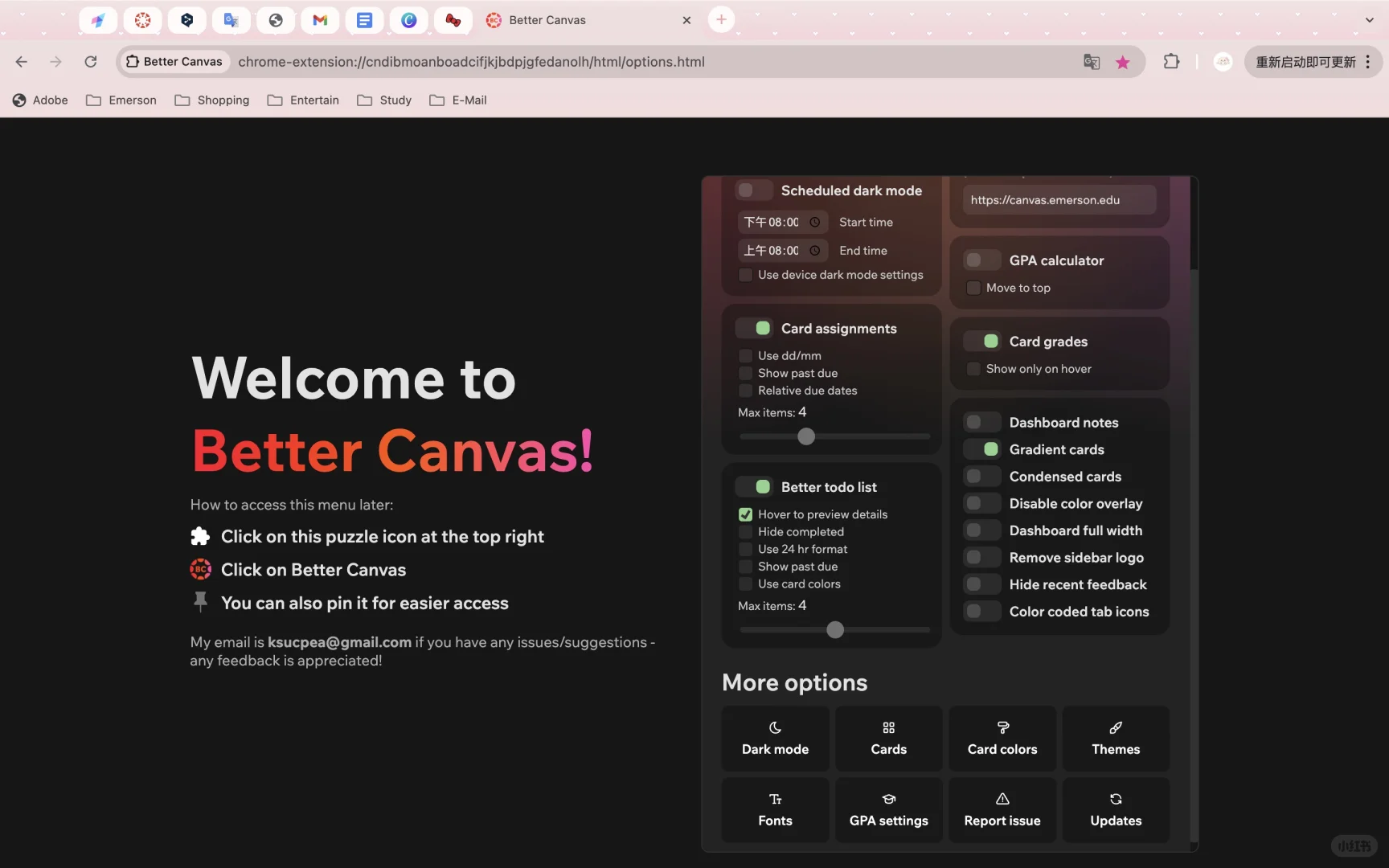1389x868 pixels.
Task: Switch to the pinned Google Docs tab
Action: tap(364, 20)
